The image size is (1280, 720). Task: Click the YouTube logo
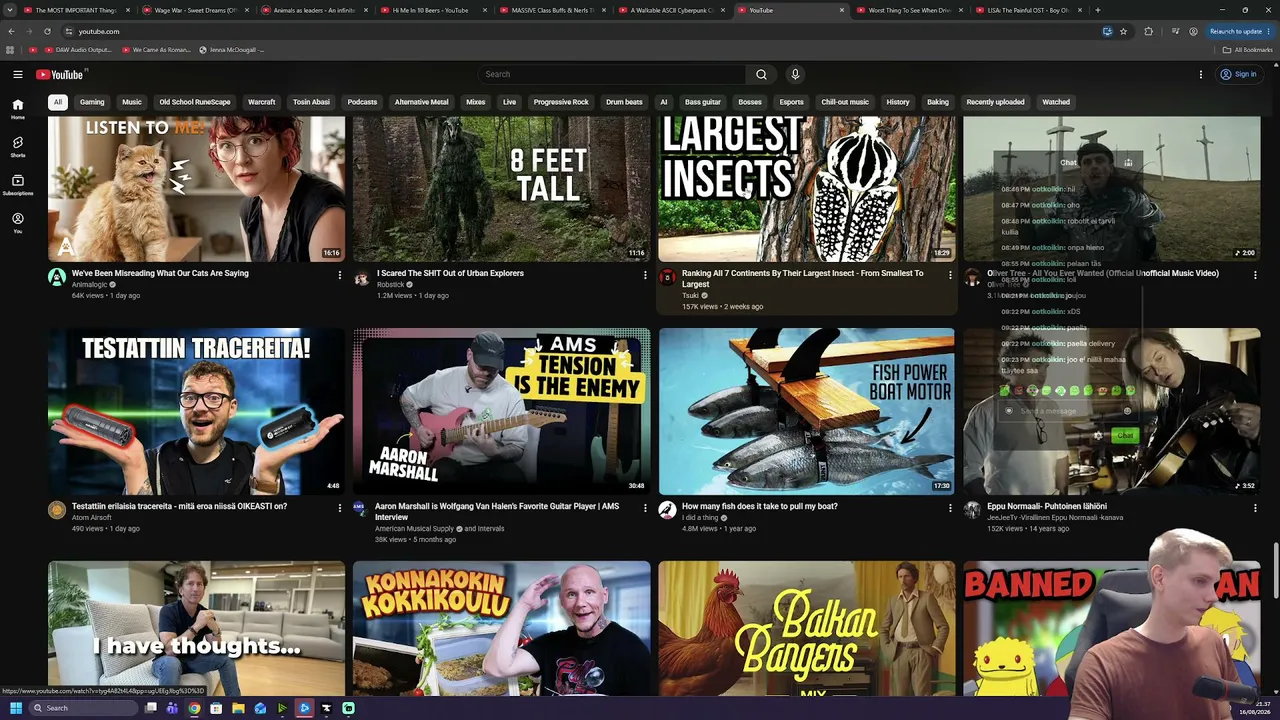pos(60,74)
